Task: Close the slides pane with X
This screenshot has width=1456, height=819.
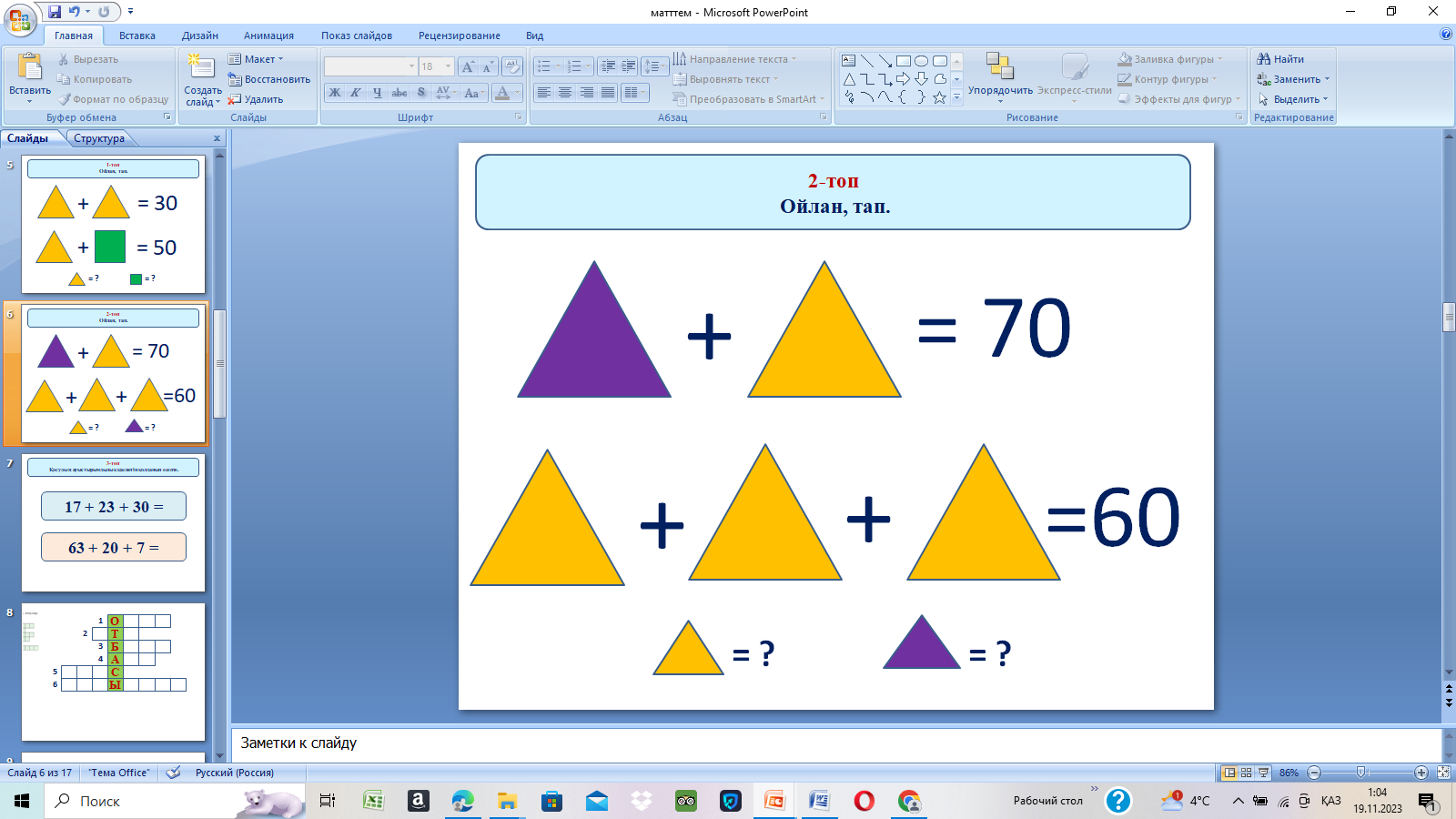Action: tap(217, 138)
